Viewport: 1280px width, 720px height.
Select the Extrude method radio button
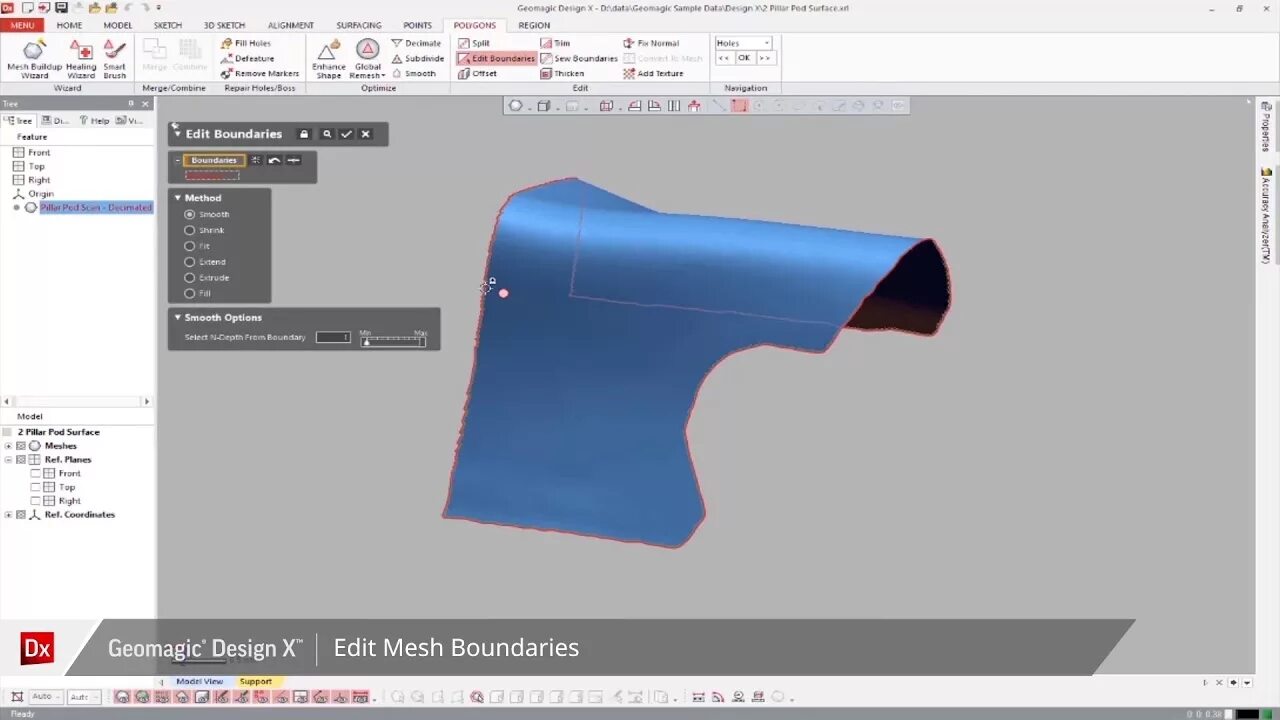point(189,278)
